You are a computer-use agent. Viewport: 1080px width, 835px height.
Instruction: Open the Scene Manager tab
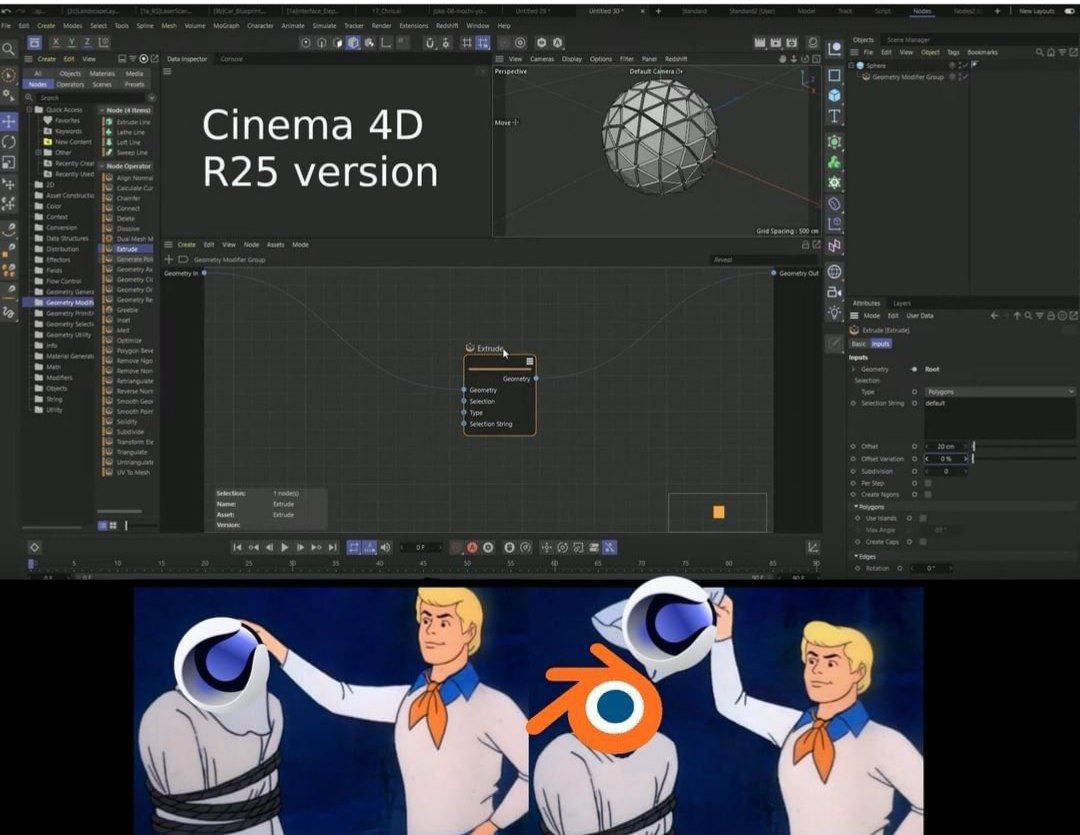click(x=908, y=40)
